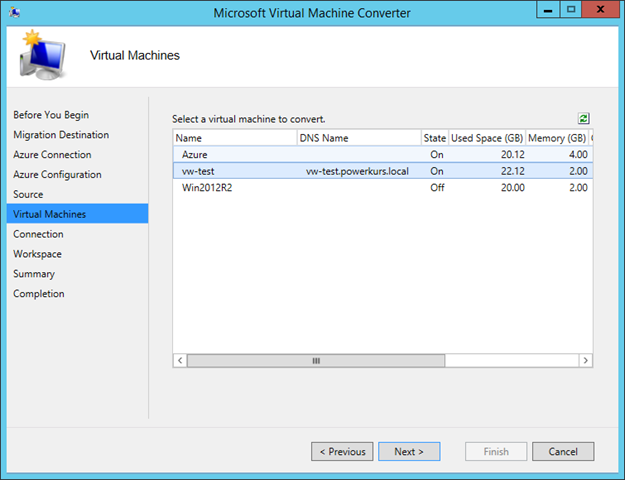Click the Next button

point(409,451)
